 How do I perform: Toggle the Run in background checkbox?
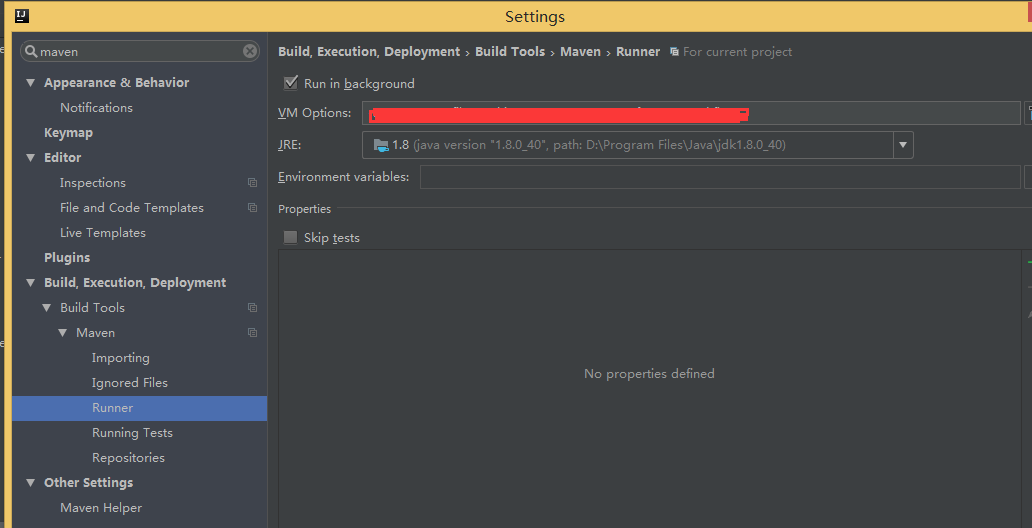(290, 83)
